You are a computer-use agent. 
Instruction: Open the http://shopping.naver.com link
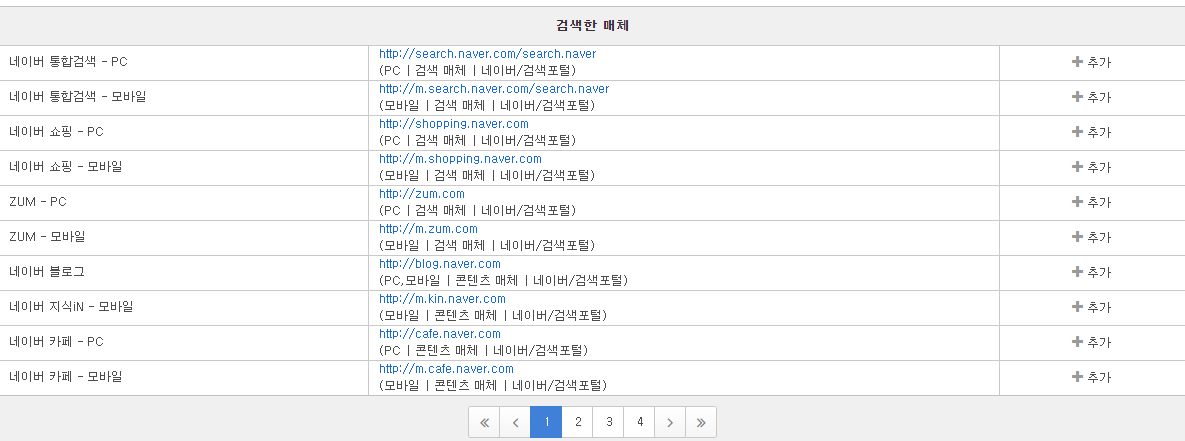453,124
